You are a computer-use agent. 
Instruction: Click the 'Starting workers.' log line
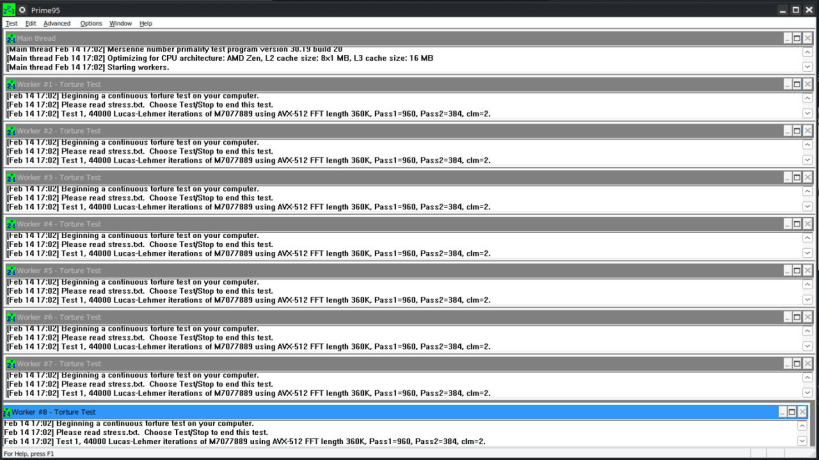pyautogui.click(x=88, y=67)
